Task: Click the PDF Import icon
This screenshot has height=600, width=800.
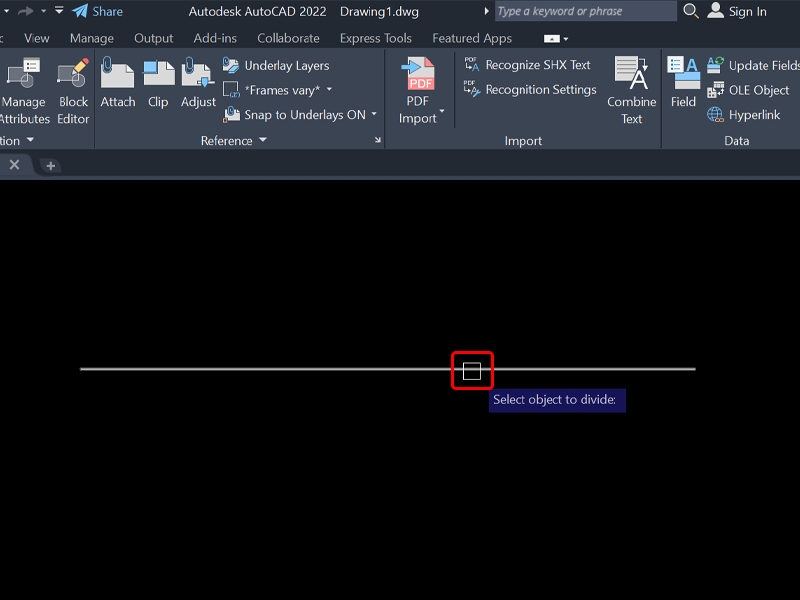Action: coord(418,74)
